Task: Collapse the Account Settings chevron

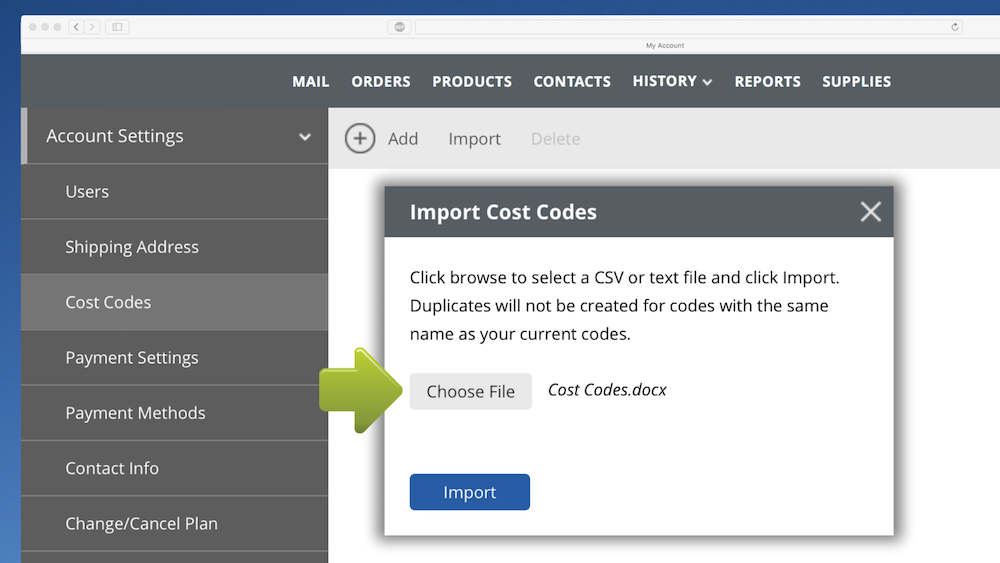Action: (x=305, y=136)
